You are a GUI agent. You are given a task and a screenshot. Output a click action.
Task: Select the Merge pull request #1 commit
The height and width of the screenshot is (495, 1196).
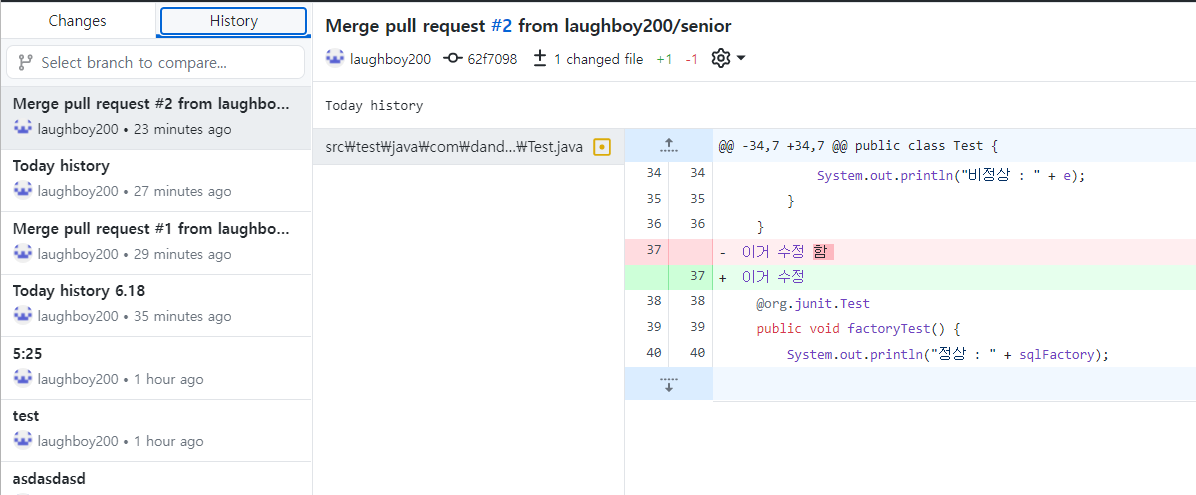click(156, 243)
